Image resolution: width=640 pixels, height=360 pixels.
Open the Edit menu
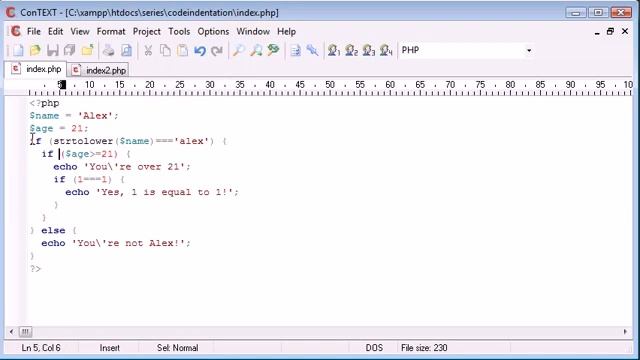pyautogui.click(x=55, y=31)
